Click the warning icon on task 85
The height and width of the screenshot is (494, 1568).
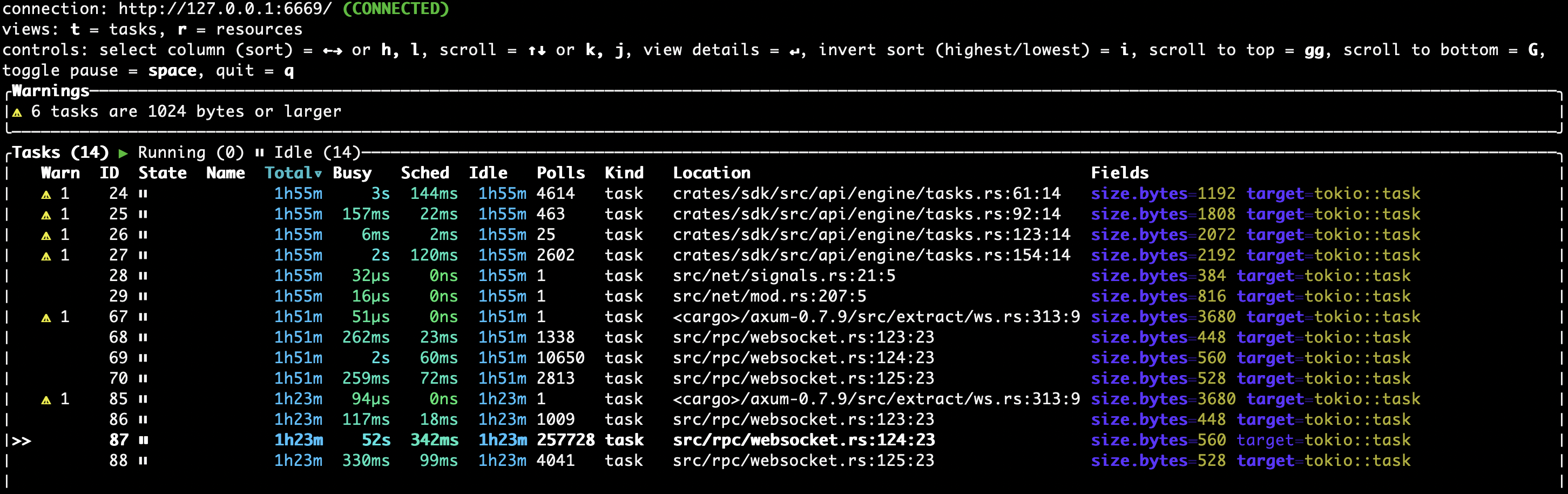point(46,399)
